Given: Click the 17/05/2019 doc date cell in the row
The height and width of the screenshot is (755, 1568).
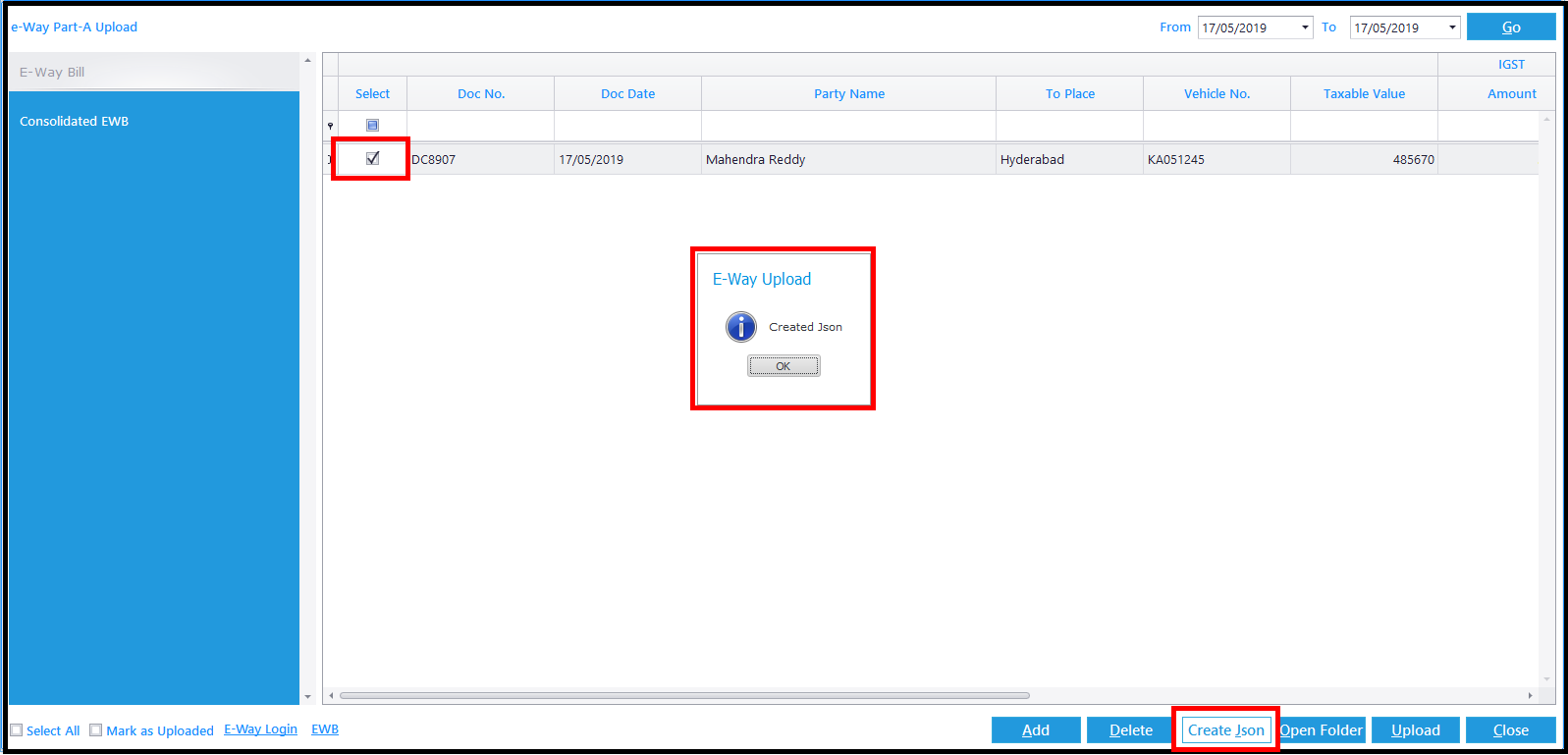Looking at the screenshot, I should [628, 159].
